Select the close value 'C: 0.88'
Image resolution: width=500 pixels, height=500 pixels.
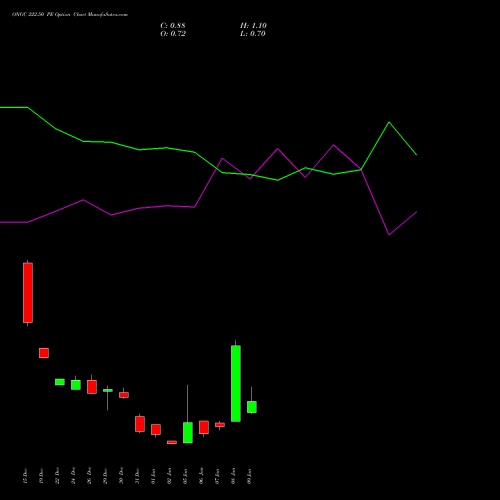pos(173,26)
